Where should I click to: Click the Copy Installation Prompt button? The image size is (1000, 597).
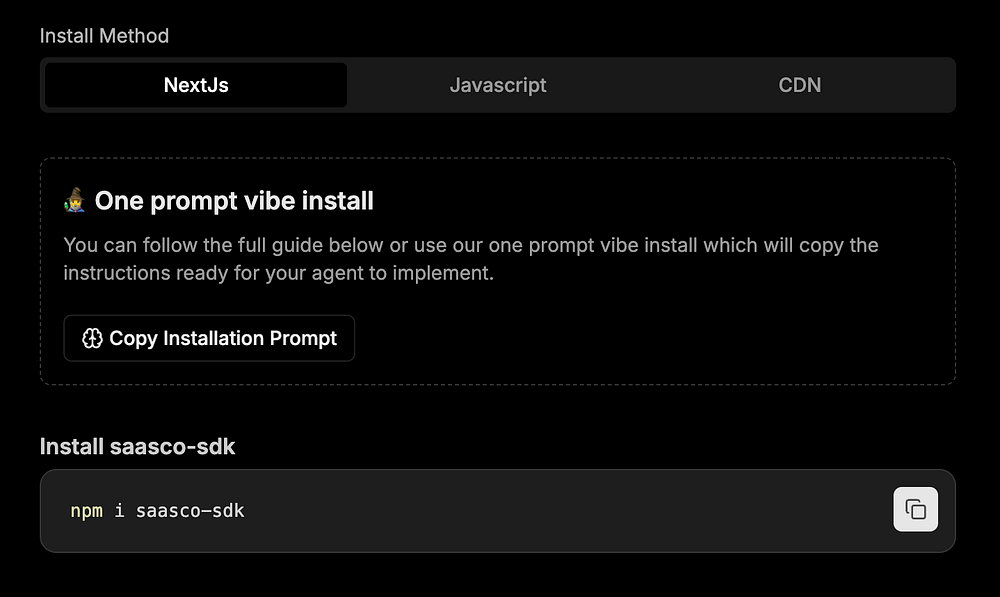click(x=209, y=338)
